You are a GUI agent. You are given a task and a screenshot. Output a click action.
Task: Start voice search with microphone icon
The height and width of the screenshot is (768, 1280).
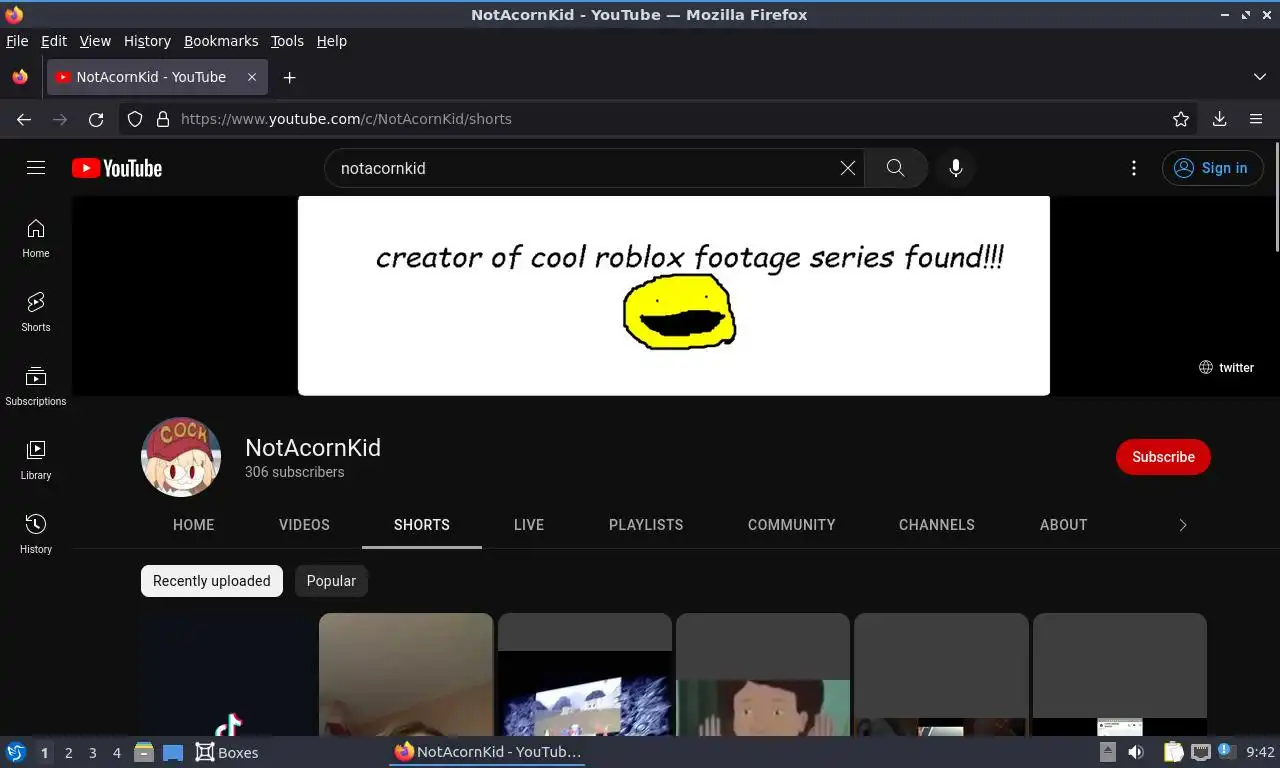(956, 168)
